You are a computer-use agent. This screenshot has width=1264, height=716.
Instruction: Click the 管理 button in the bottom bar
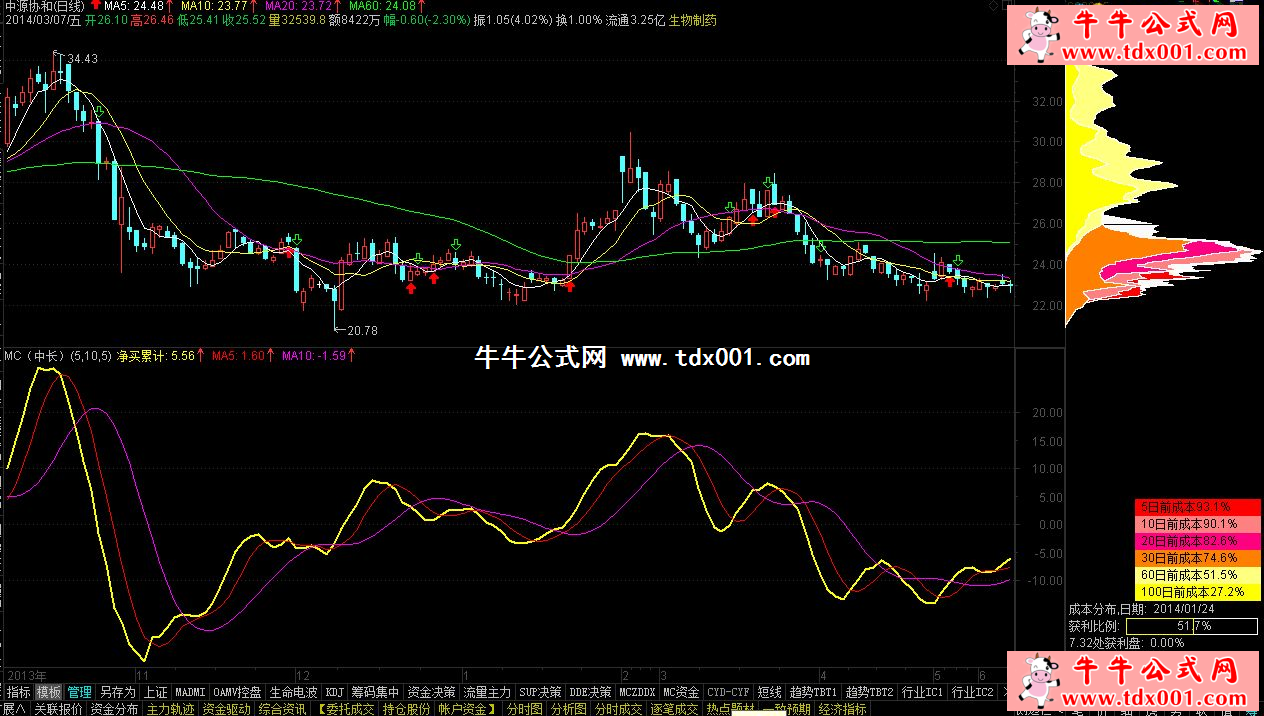tap(79, 692)
